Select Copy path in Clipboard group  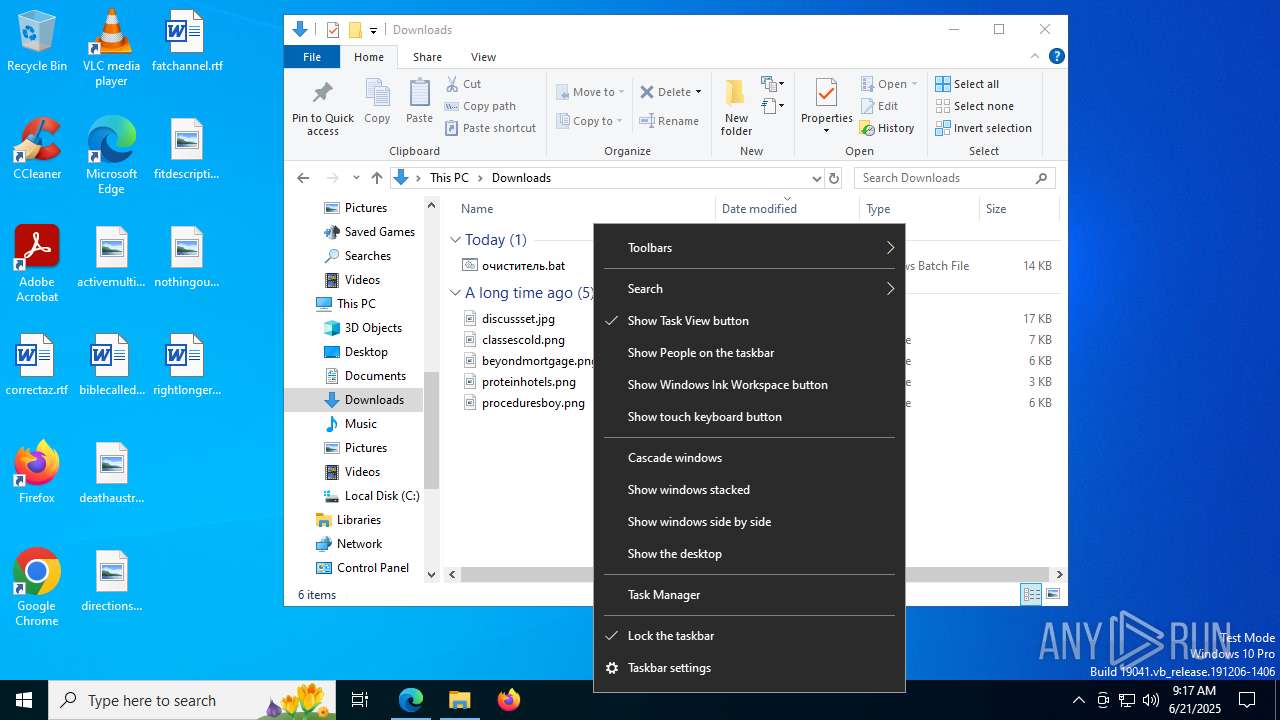(x=480, y=106)
